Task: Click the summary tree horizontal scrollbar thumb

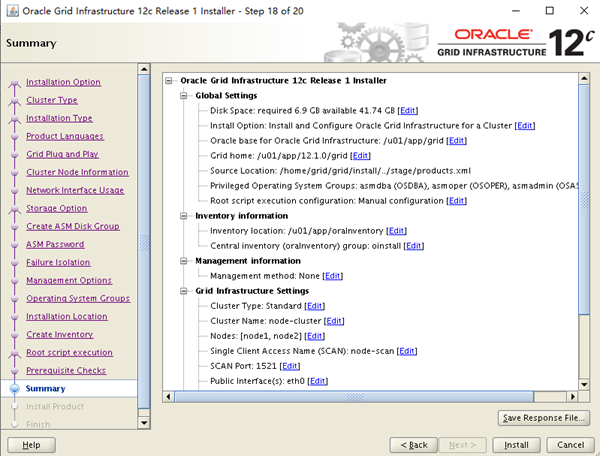Action: tap(354, 397)
